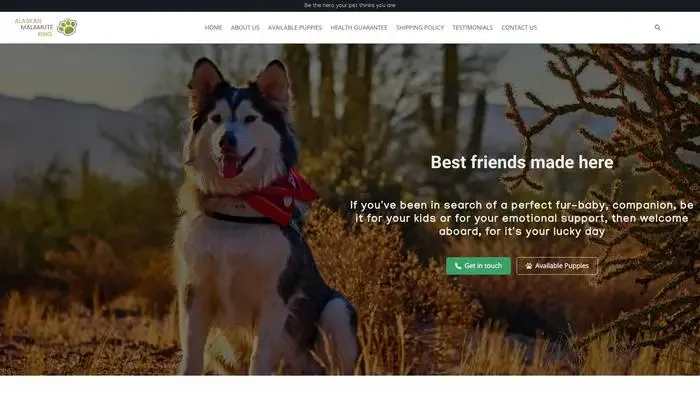Click the fur-baby companion paragraph text
This screenshot has width=700, height=394.
pos(522,218)
